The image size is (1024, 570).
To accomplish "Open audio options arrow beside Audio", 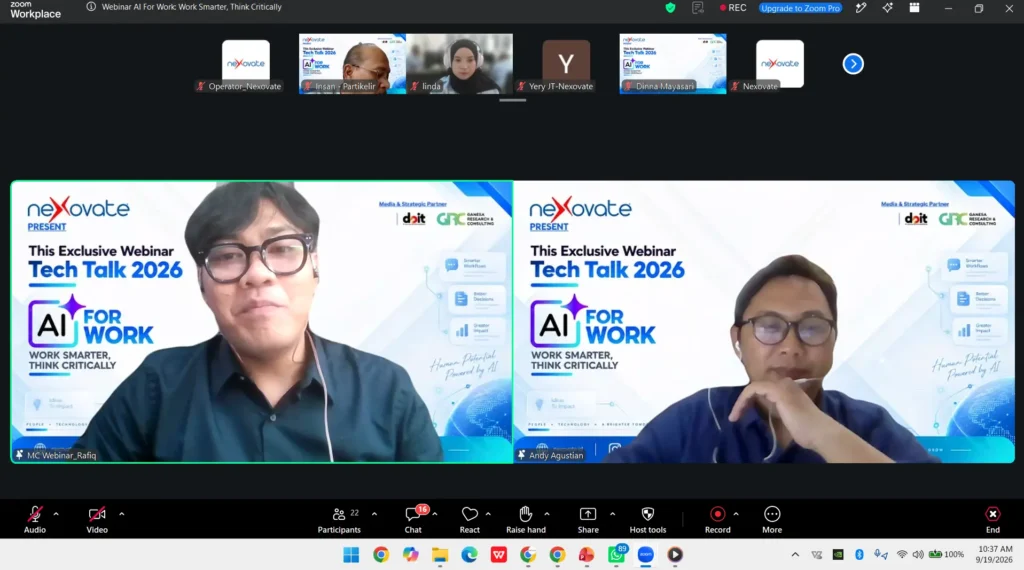I will click(x=56, y=515).
